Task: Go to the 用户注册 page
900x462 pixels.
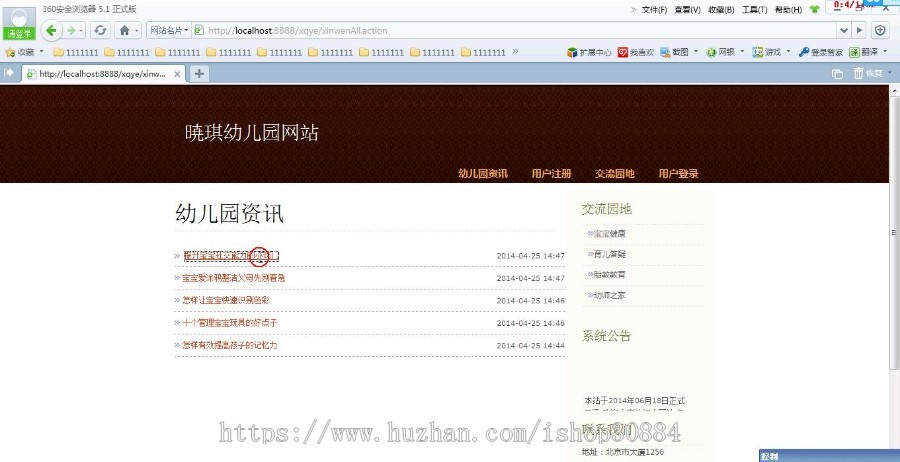Action: 551,174
